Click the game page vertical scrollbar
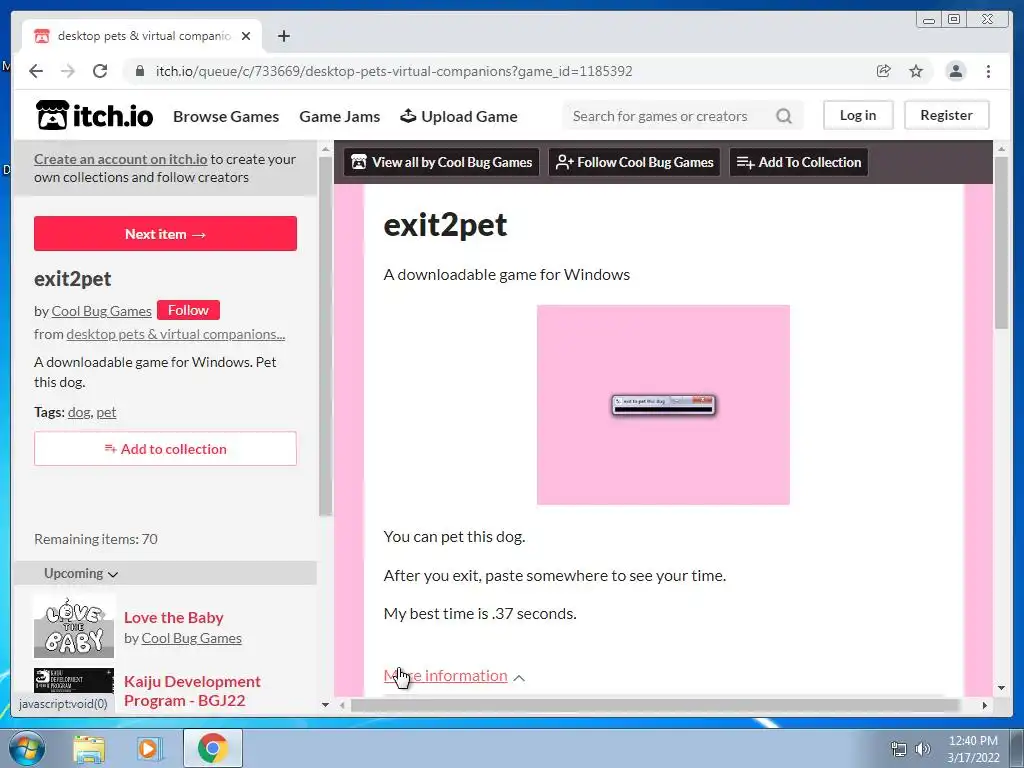The image size is (1024, 768). 1001,243
